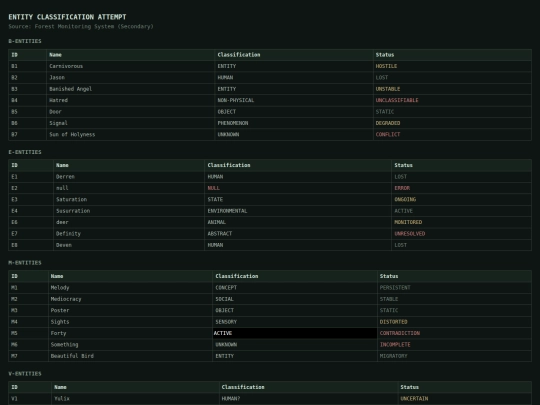Viewport: 540px width, 405px height.
Task: Click the 'PERSISTENT' status value
Action: [395, 288]
